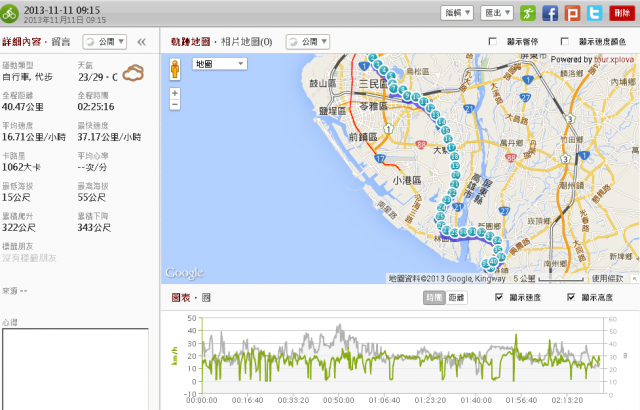640x410 pixels.
Task: Click the total distance 40.47公里 value
Action: [22, 107]
